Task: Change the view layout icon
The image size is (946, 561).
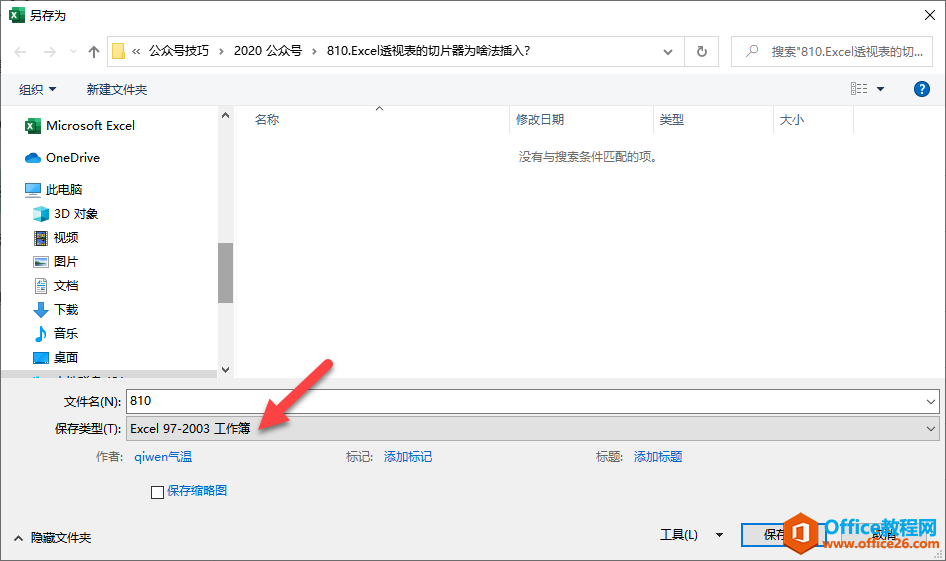Action: tap(859, 89)
